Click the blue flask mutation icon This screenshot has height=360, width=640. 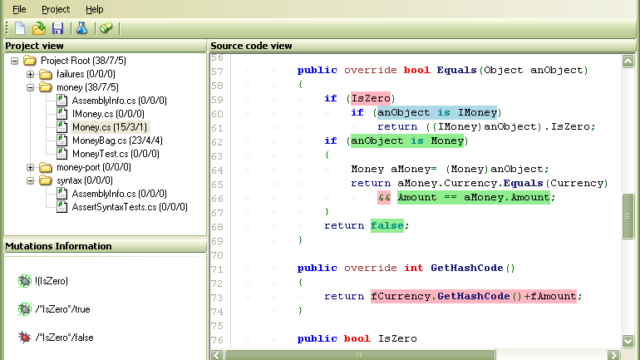(x=82, y=28)
